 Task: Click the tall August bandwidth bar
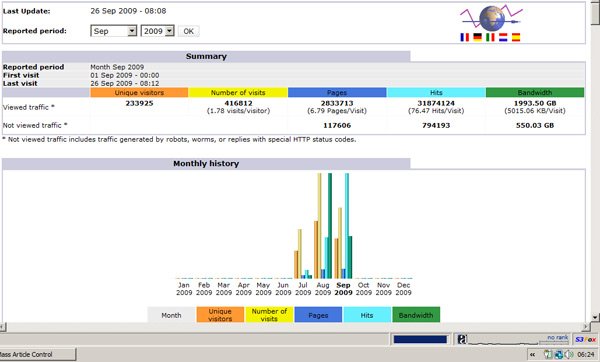coord(330,226)
